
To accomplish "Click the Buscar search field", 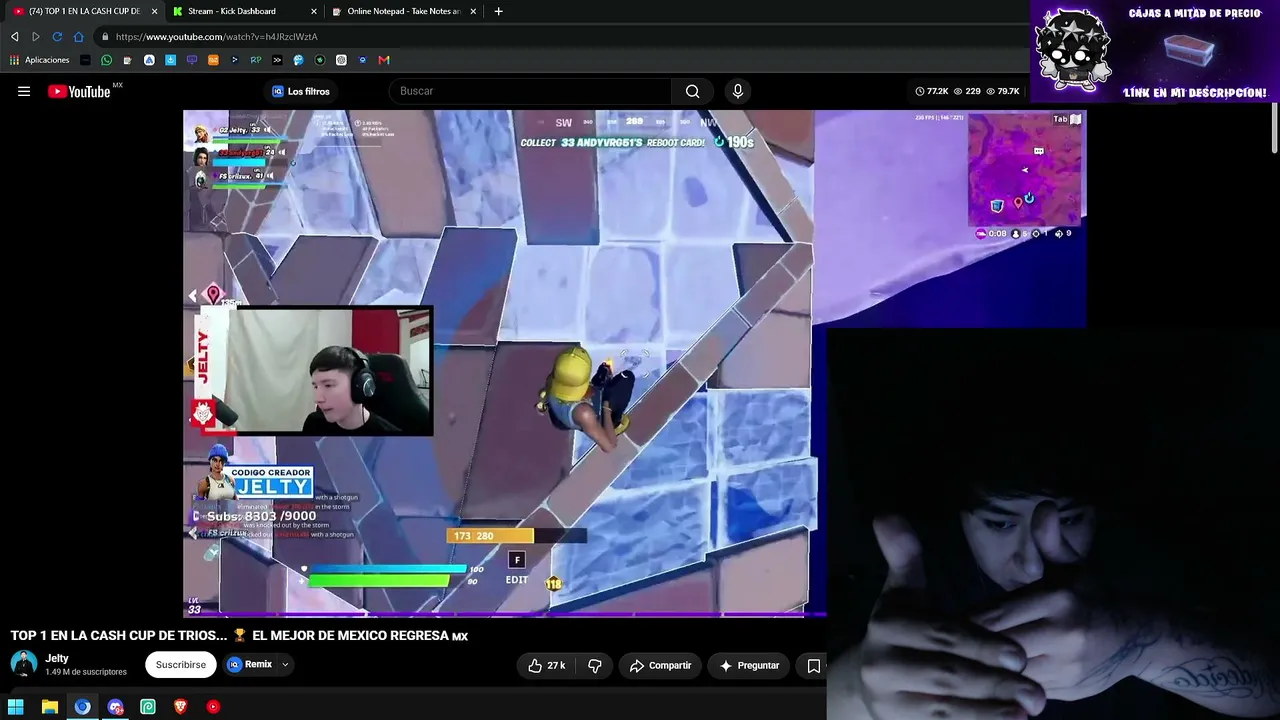I will click(530, 91).
